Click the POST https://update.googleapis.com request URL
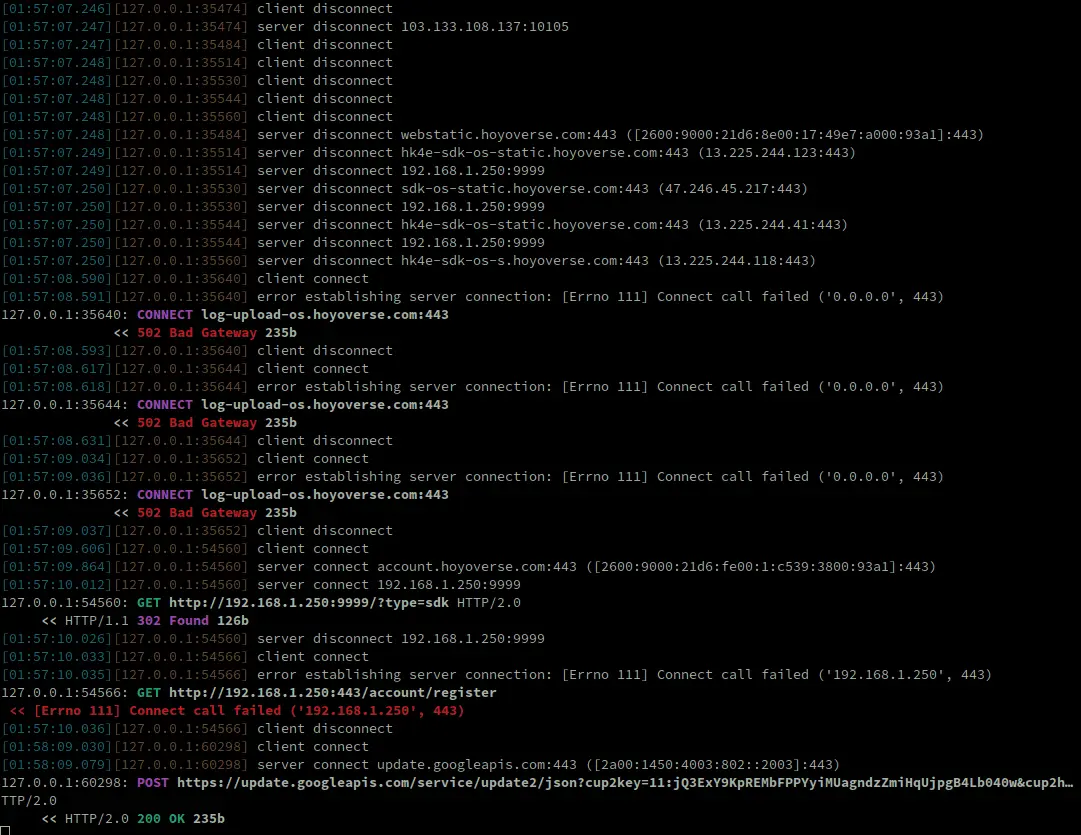The image size is (1081, 835). tap(625, 783)
